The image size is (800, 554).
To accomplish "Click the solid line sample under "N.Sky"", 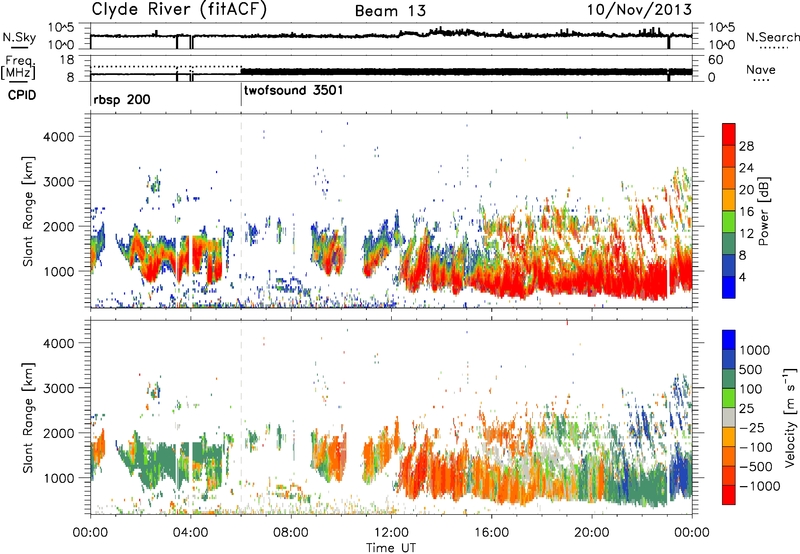I will (18, 47).
